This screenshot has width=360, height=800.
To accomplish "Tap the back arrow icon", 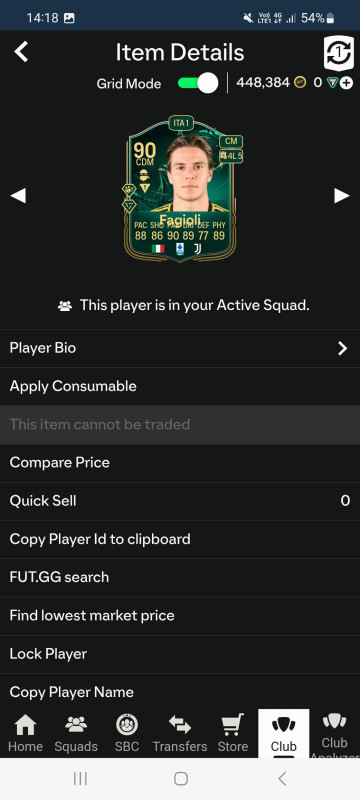I will (x=21, y=52).
